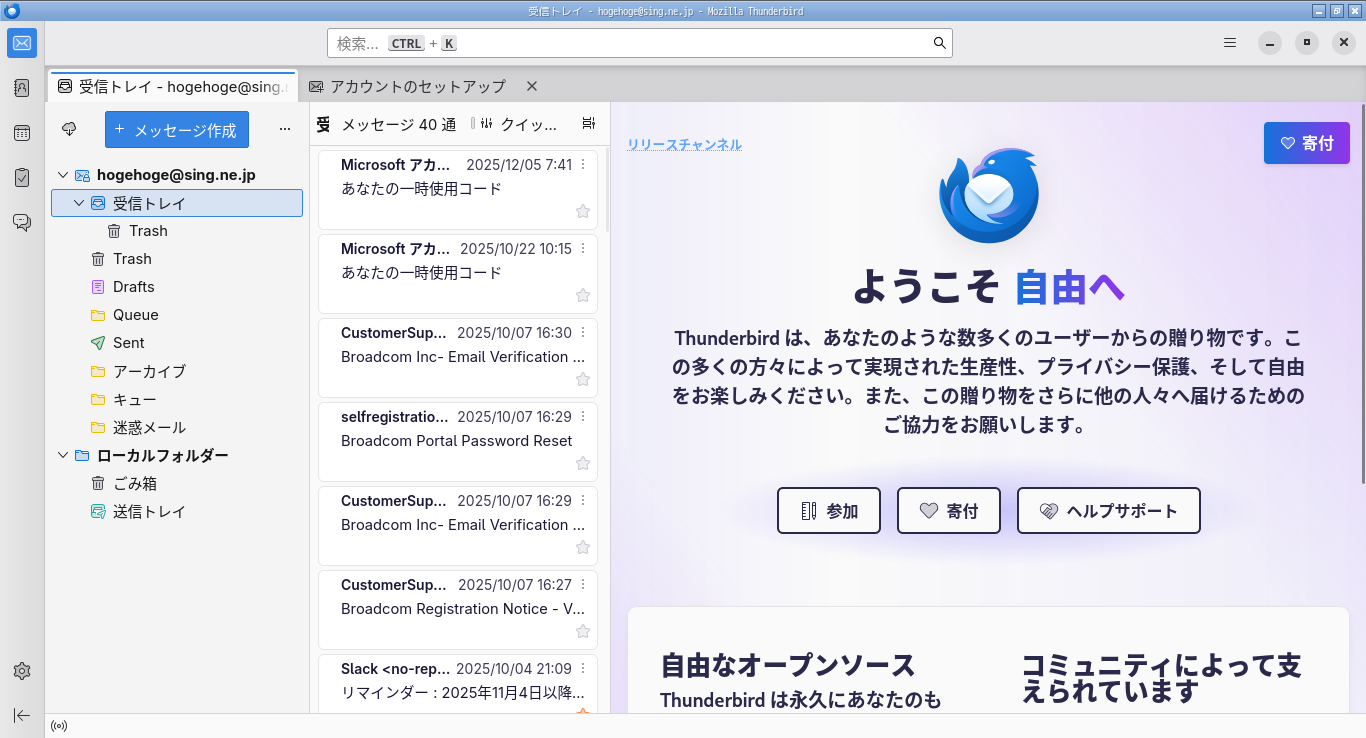Screen dimensions: 1366x738
Task: Click the 寄付 donate button
Action: 1307,143
